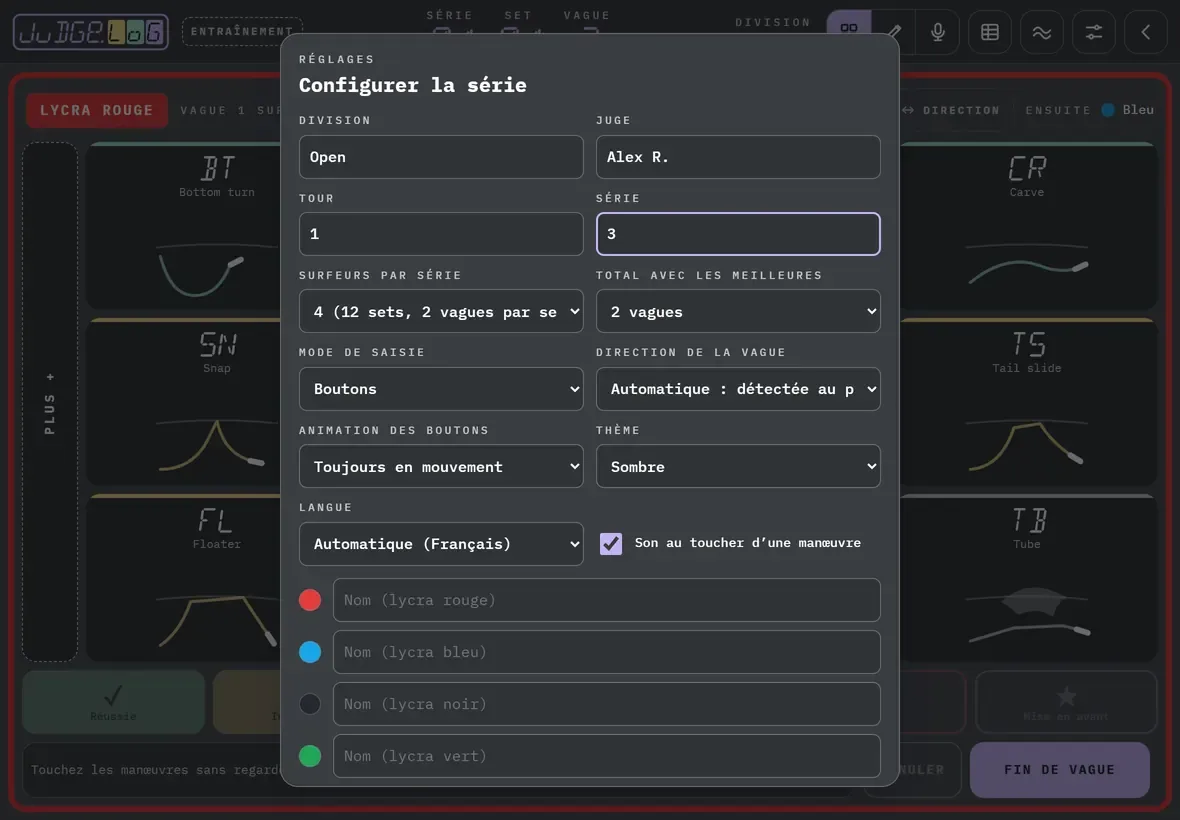Click the back chevron in the top bar

[x=1145, y=32]
